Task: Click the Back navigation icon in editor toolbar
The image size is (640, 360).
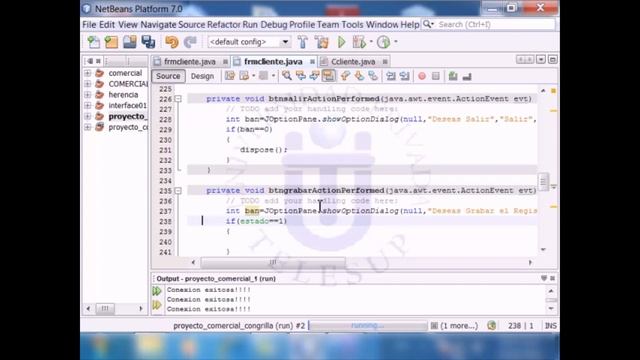Action: pos(244,76)
